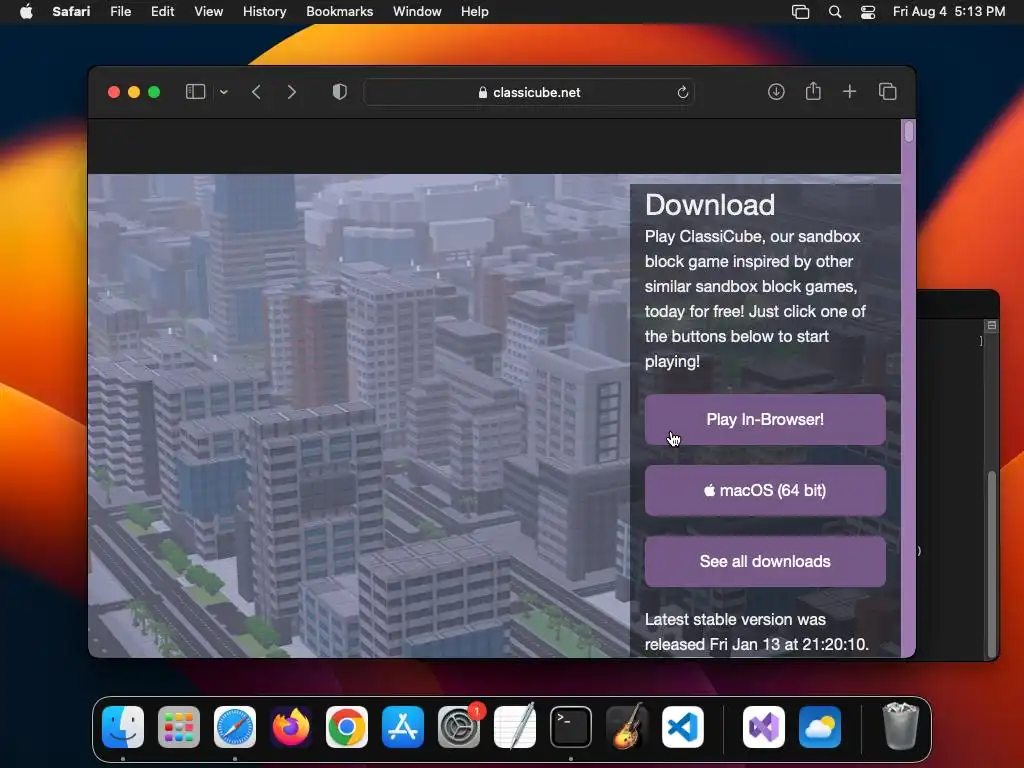Go back to the previous page

click(257, 92)
